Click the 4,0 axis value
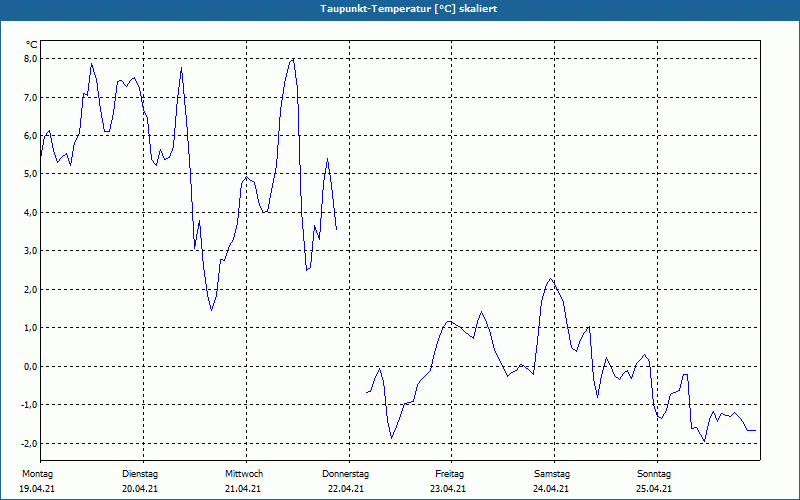Viewport: 800px width, 500px height. (31, 212)
